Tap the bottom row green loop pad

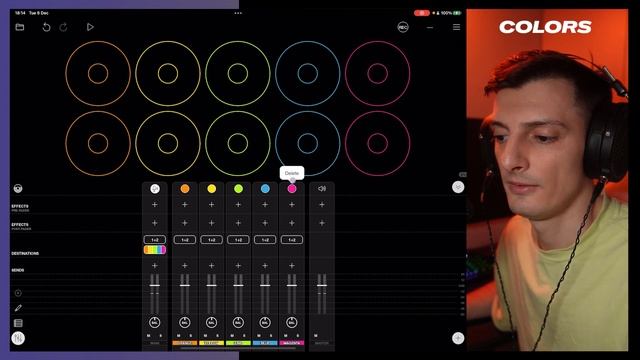coord(238,144)
